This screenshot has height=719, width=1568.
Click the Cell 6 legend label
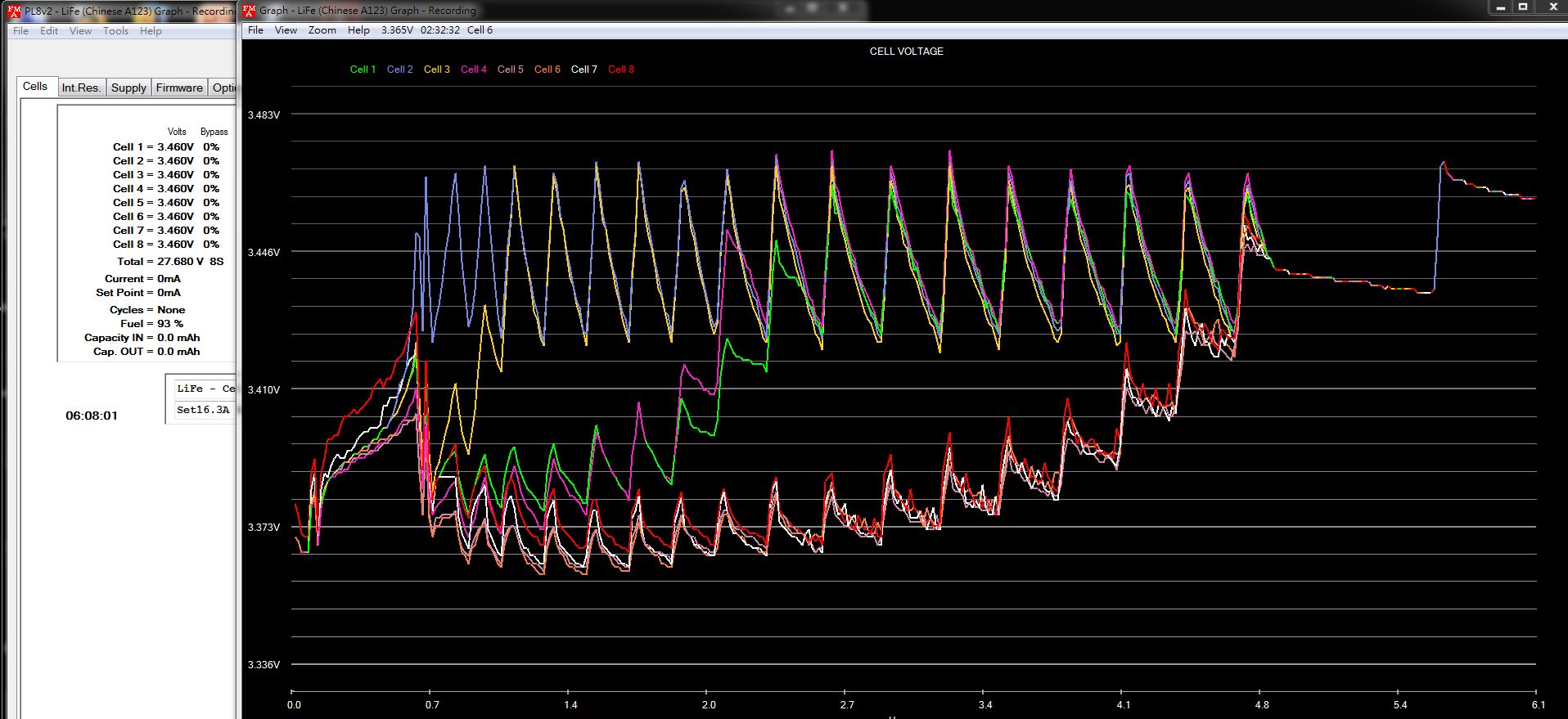(547, 70)
